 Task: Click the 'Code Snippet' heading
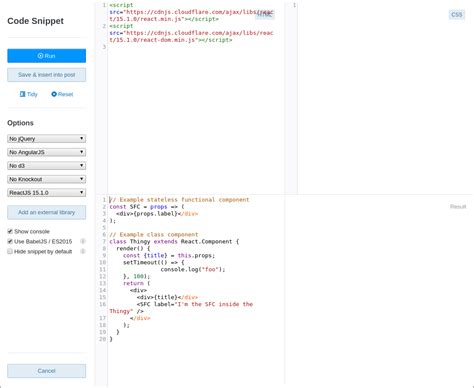35,21
